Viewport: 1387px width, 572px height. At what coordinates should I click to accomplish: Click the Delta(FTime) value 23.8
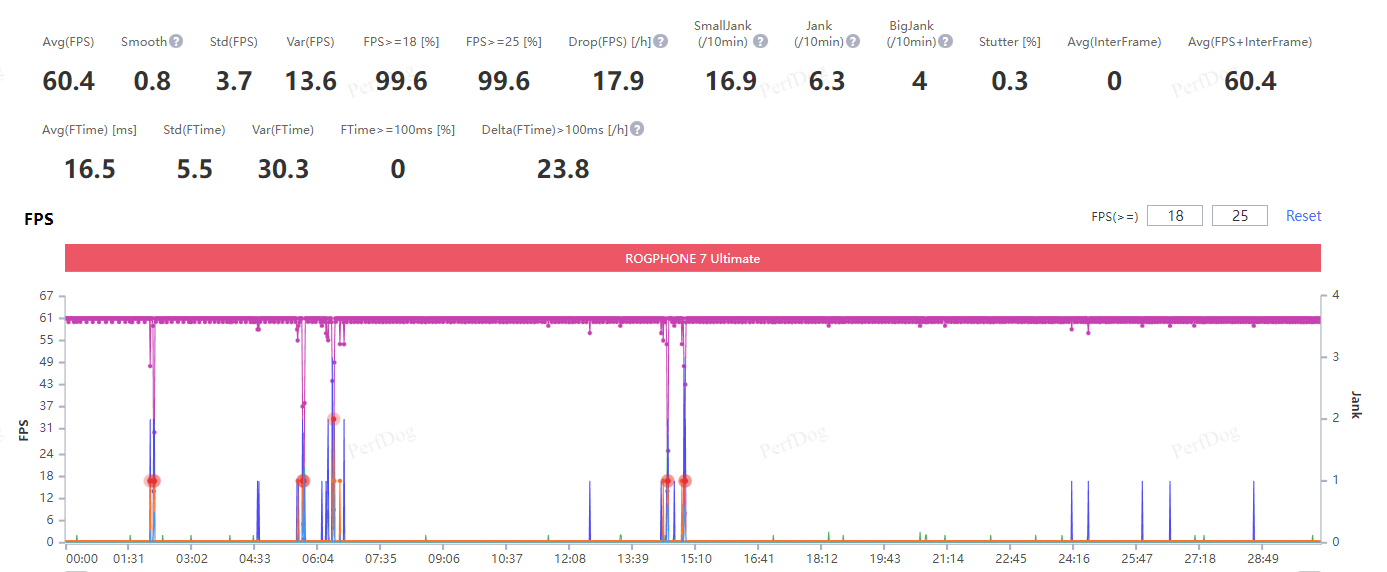(563, 169)
